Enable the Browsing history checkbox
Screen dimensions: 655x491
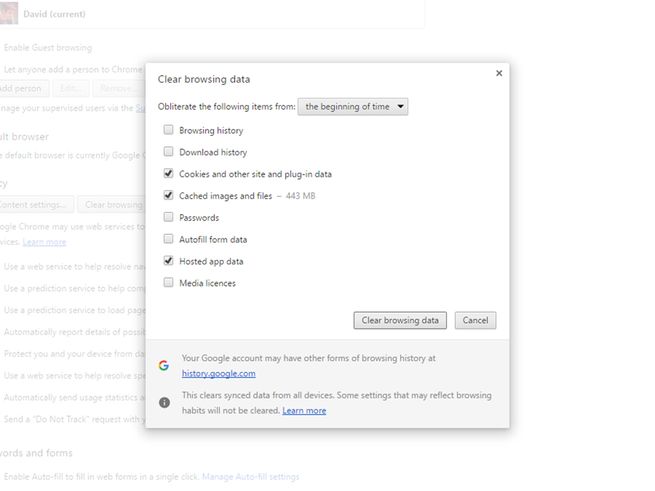pos(168,130)
